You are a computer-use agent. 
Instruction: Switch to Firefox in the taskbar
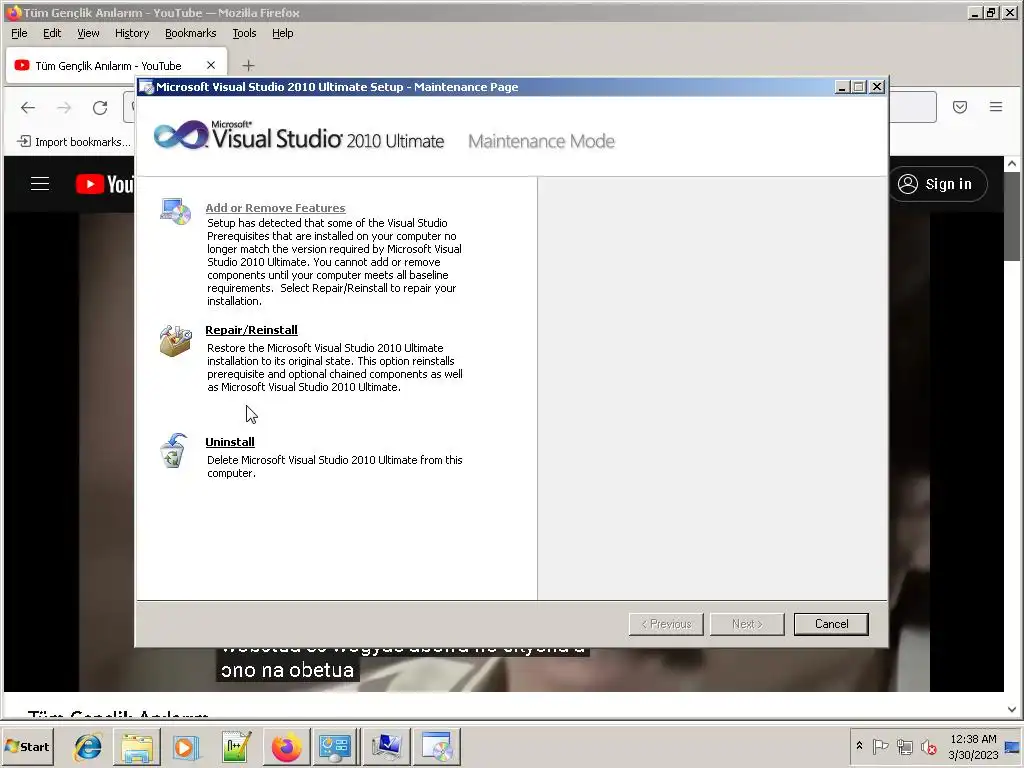(x=285, y=746)
